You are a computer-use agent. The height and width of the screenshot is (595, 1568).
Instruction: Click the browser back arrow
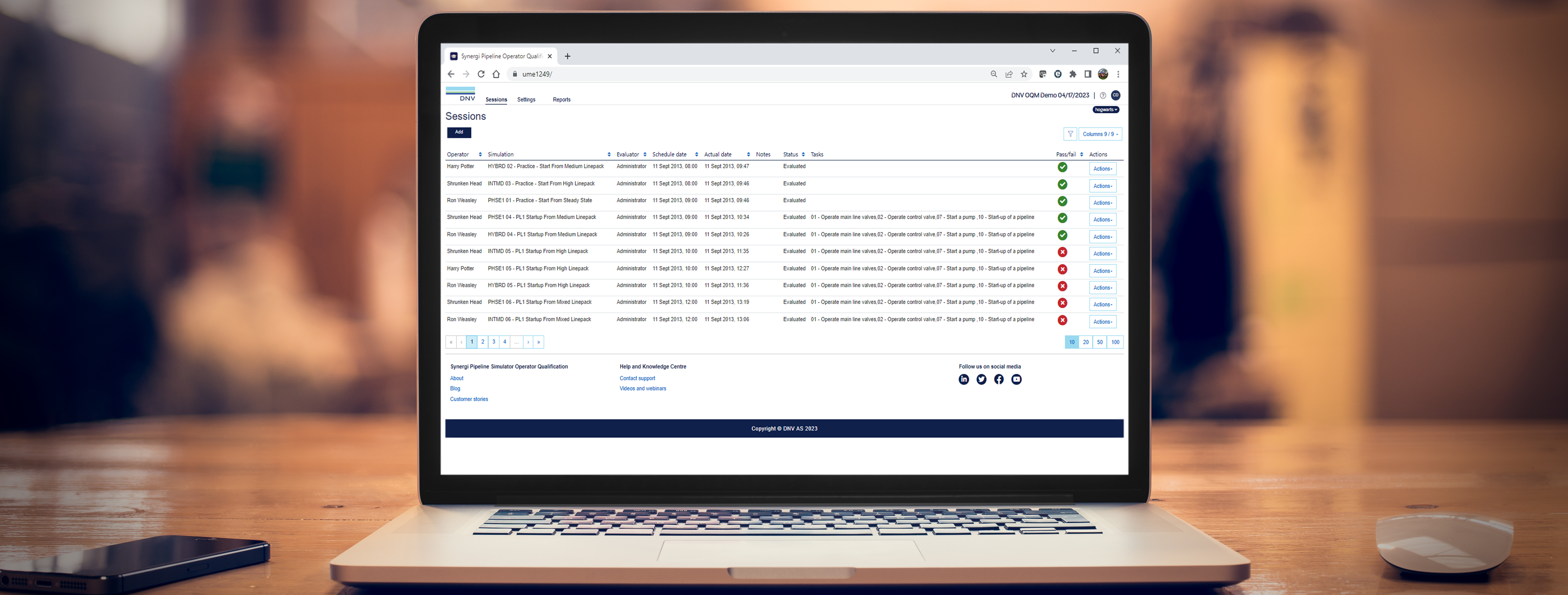pos(451,74)
